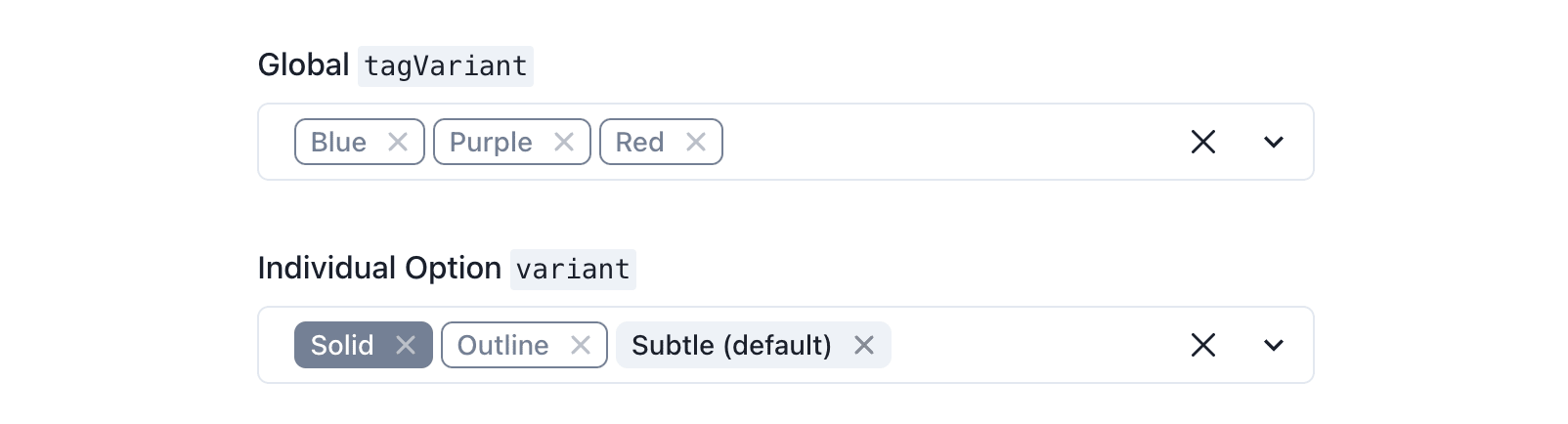Image resolution: width=1568 pixels, height=424 pixels.
Task: Focus the Global tagVariant select input area
Action: [x=938, y=143]
